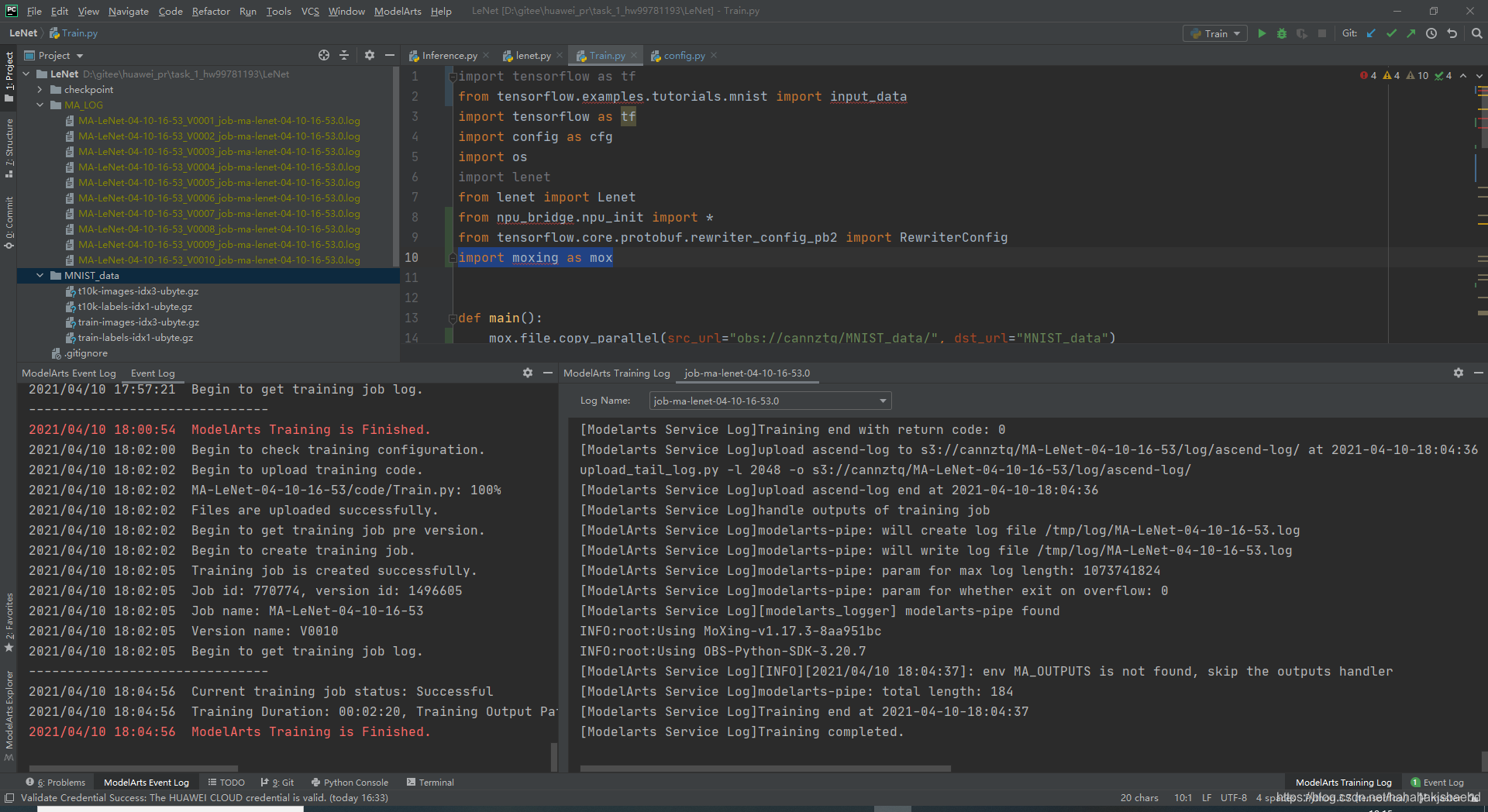The width and height of the screenshot is (1488, 812).
Task: Click the Training Log horizontal scrollbar
Action: point(765,769)
